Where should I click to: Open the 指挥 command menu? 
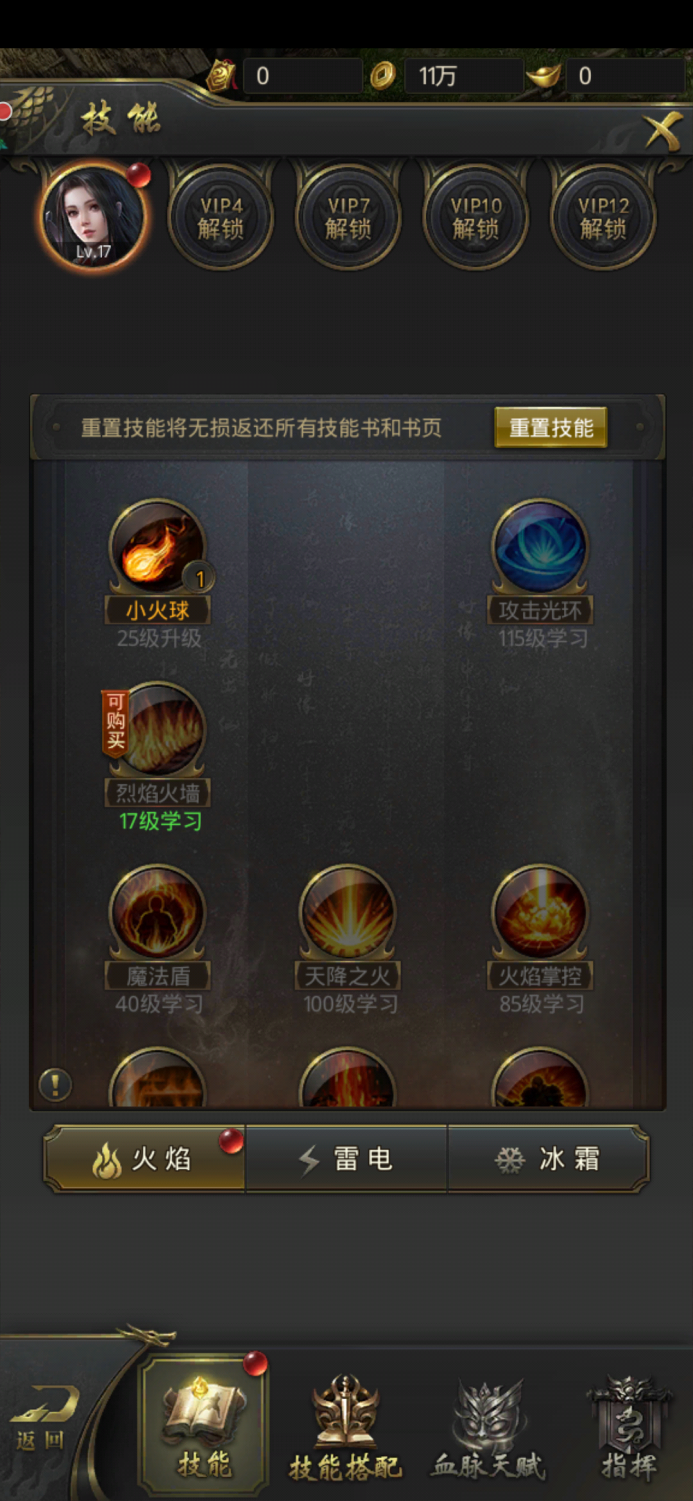point(629,1428)
